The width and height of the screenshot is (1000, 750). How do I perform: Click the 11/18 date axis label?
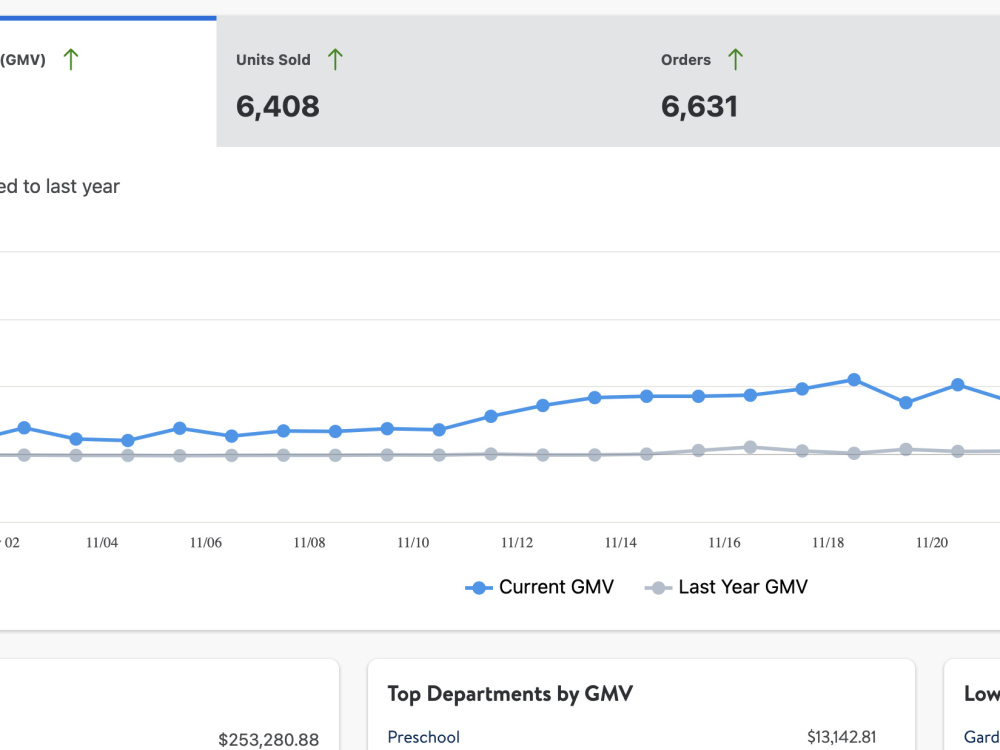828,543
